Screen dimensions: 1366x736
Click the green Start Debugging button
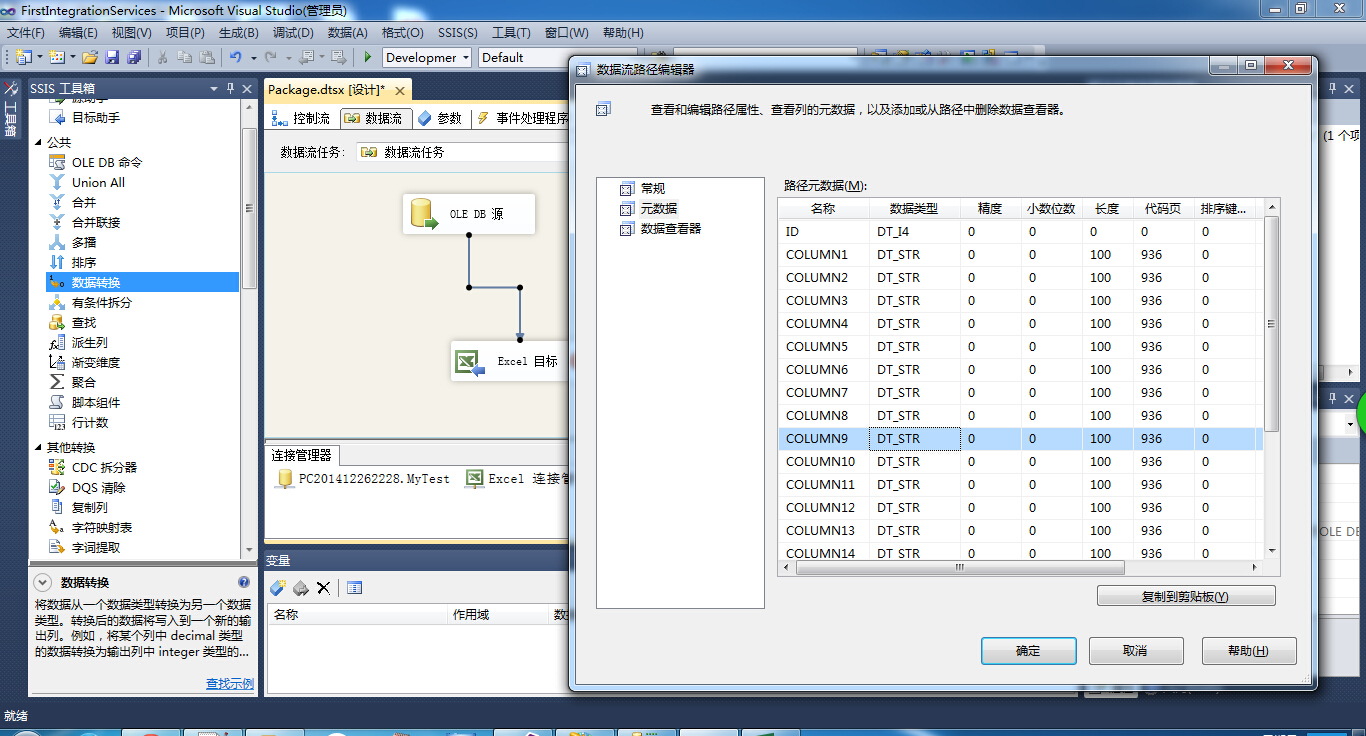368,57
